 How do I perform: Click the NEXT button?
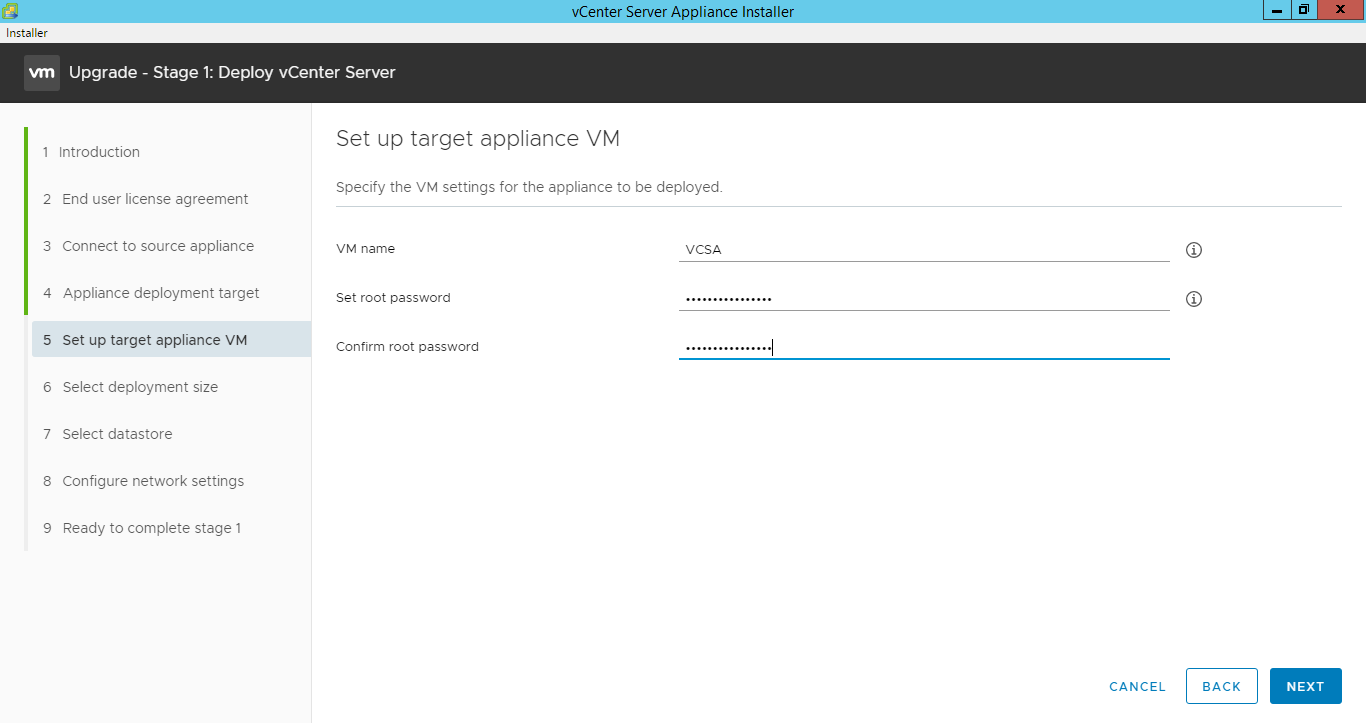(x=1306, y=685)
